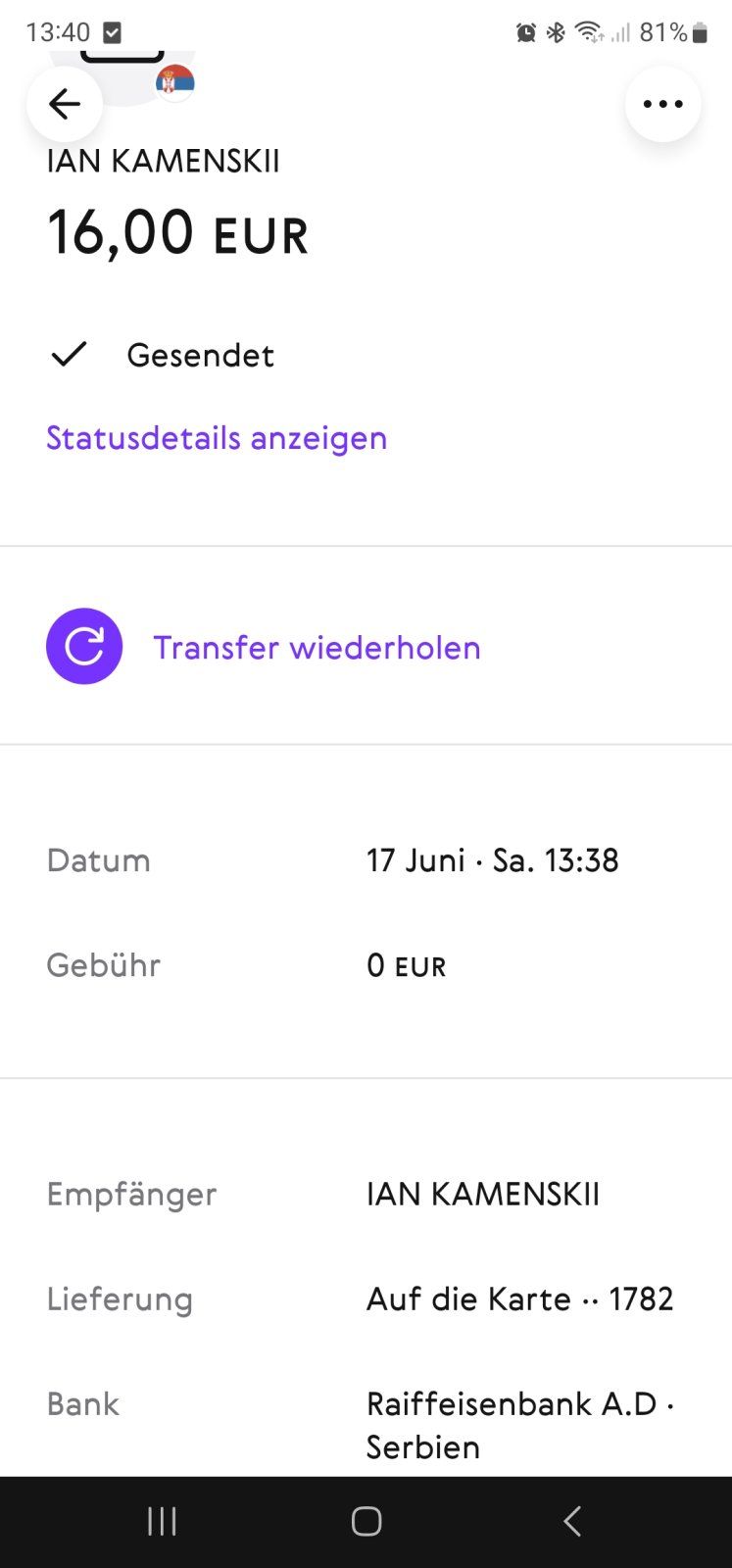Tap the battery indicator in status bar
The width and height of the screenshot is (732, 1568).
(x=700, y=33)
